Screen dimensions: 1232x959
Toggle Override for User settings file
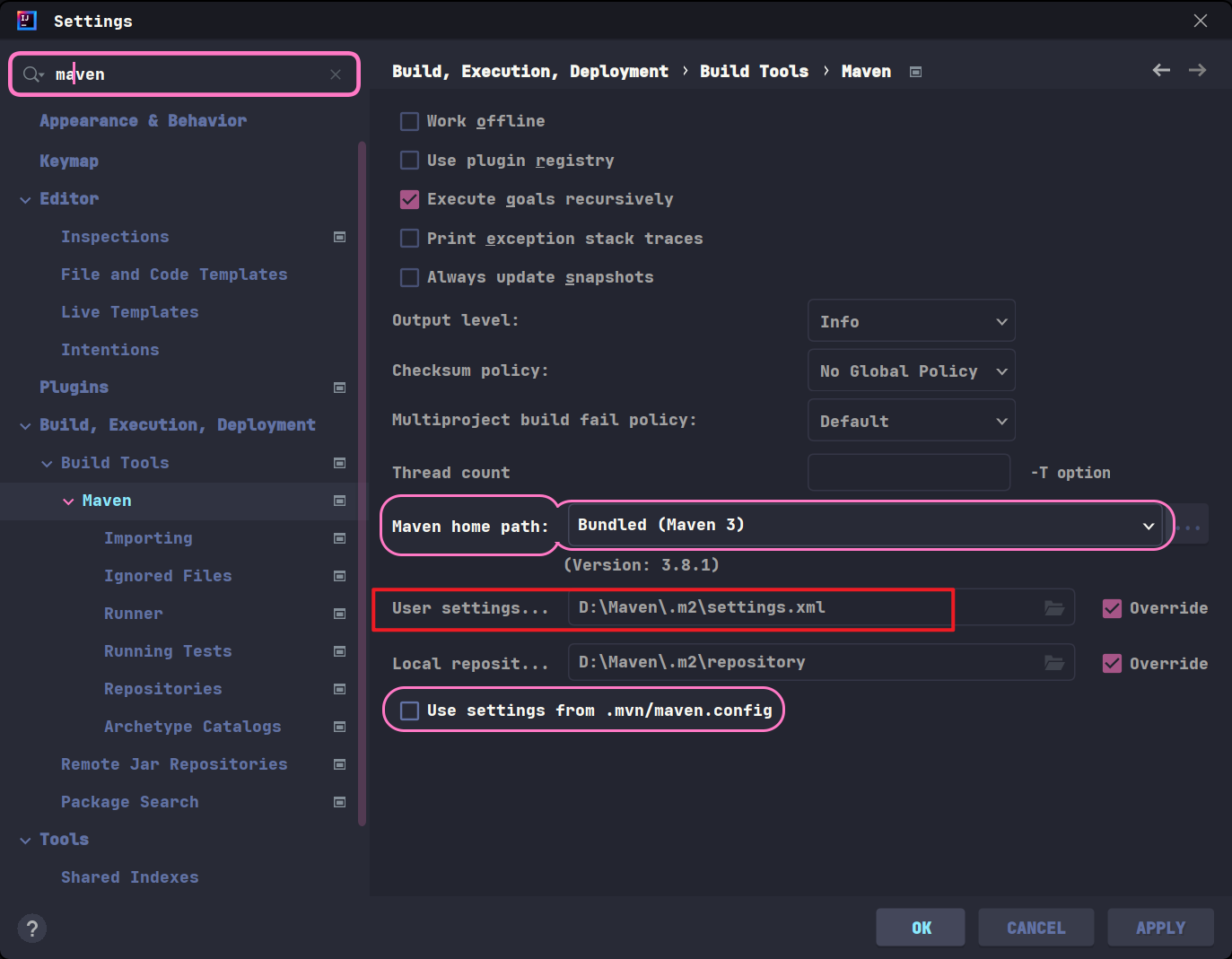pos(1112,608)
